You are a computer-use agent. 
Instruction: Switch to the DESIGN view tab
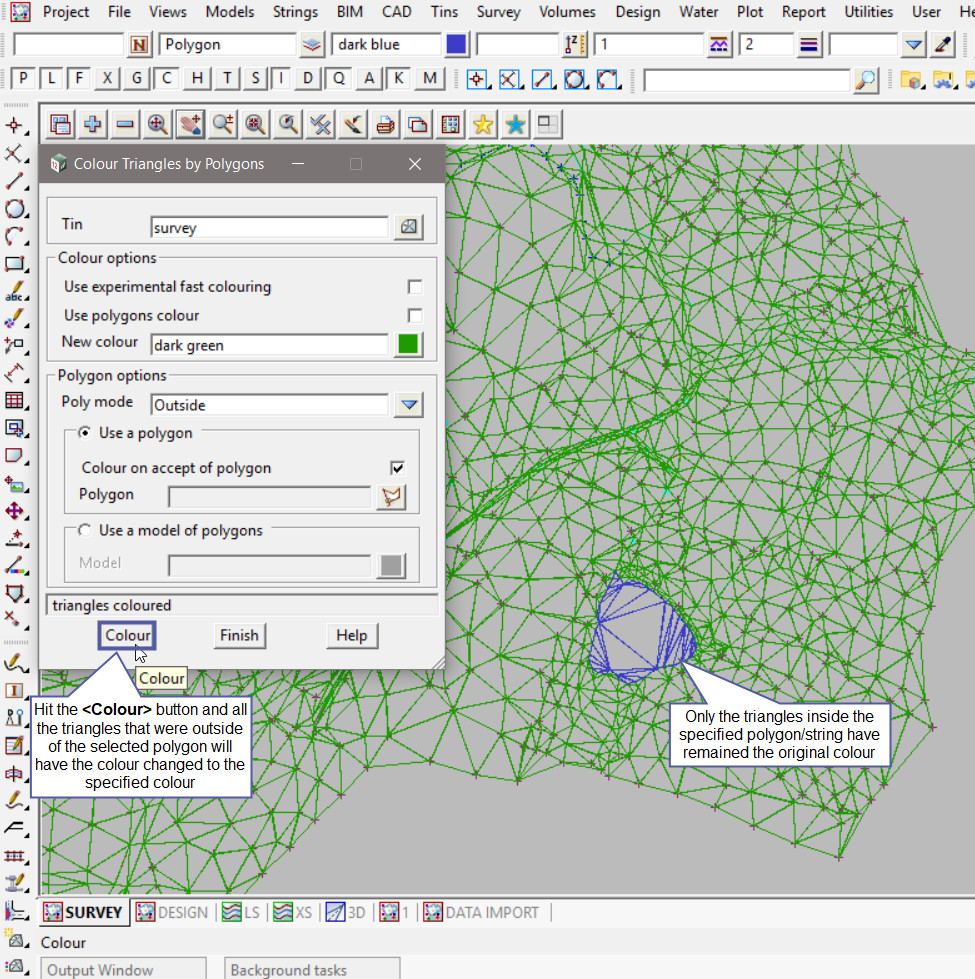173,912
